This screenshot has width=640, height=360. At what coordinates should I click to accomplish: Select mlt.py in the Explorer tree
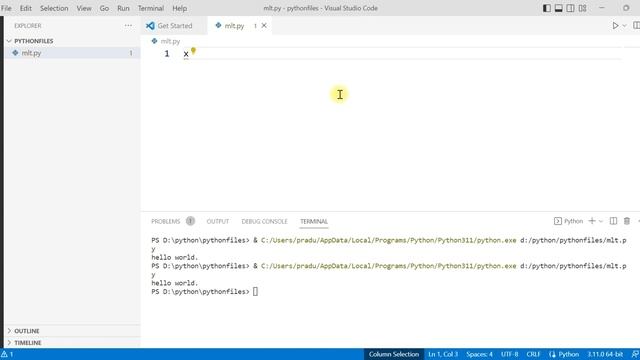tap(72, 53)
